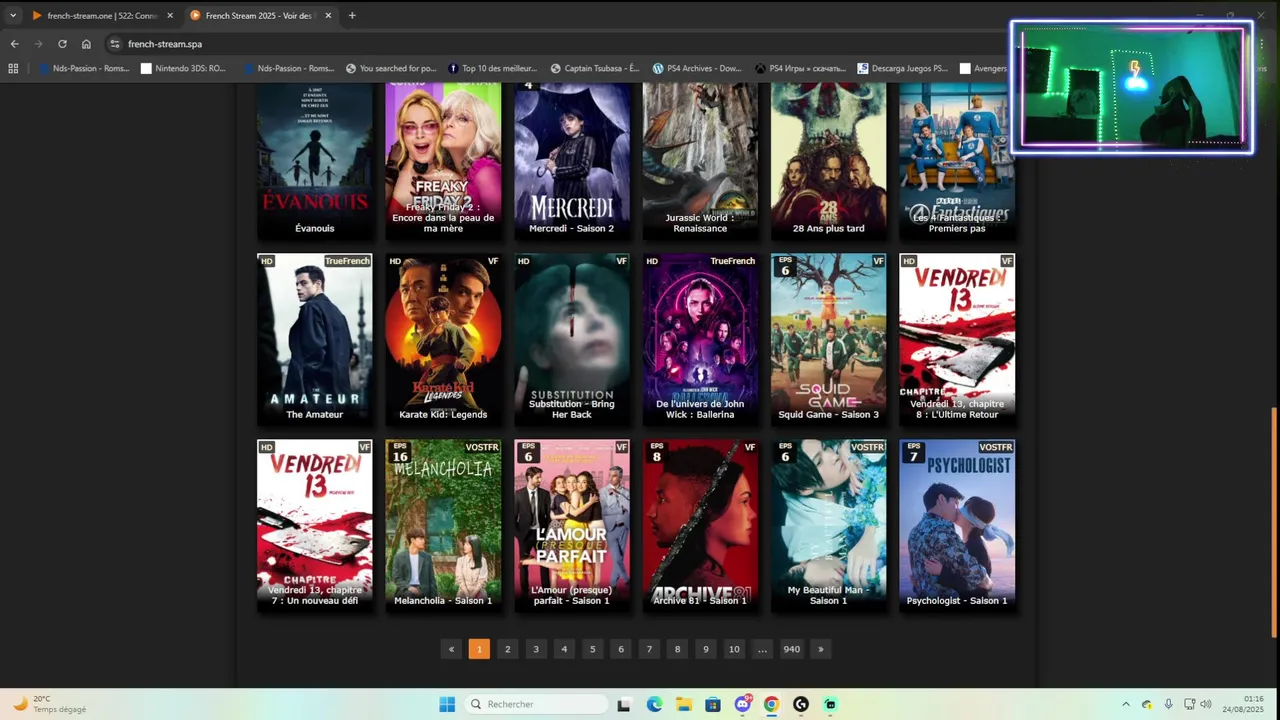Show hidden system tray icons chevron

(x=1126, y=704)
